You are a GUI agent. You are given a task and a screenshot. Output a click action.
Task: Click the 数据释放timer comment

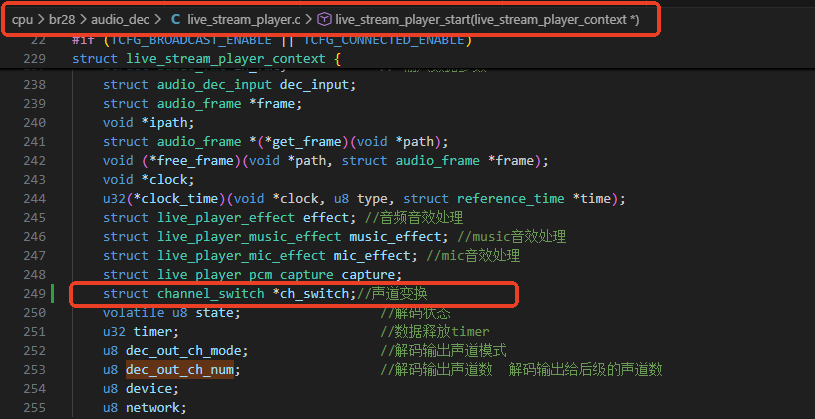pyautogui.click(x=435, y=332)
